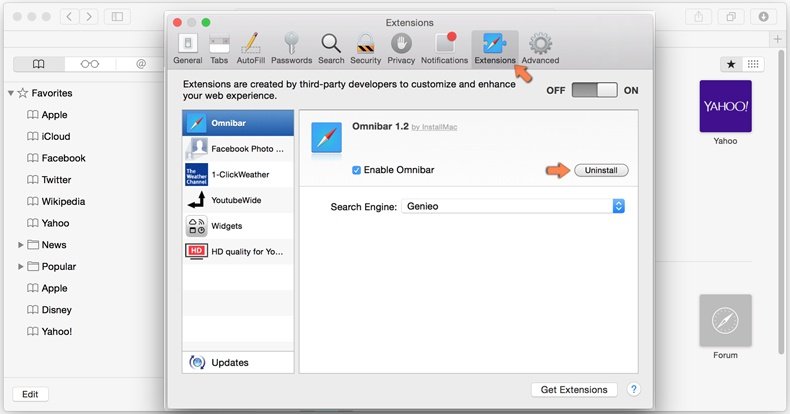
Task: Open the Twitter bookmark
Action: [x=49, y=180]
